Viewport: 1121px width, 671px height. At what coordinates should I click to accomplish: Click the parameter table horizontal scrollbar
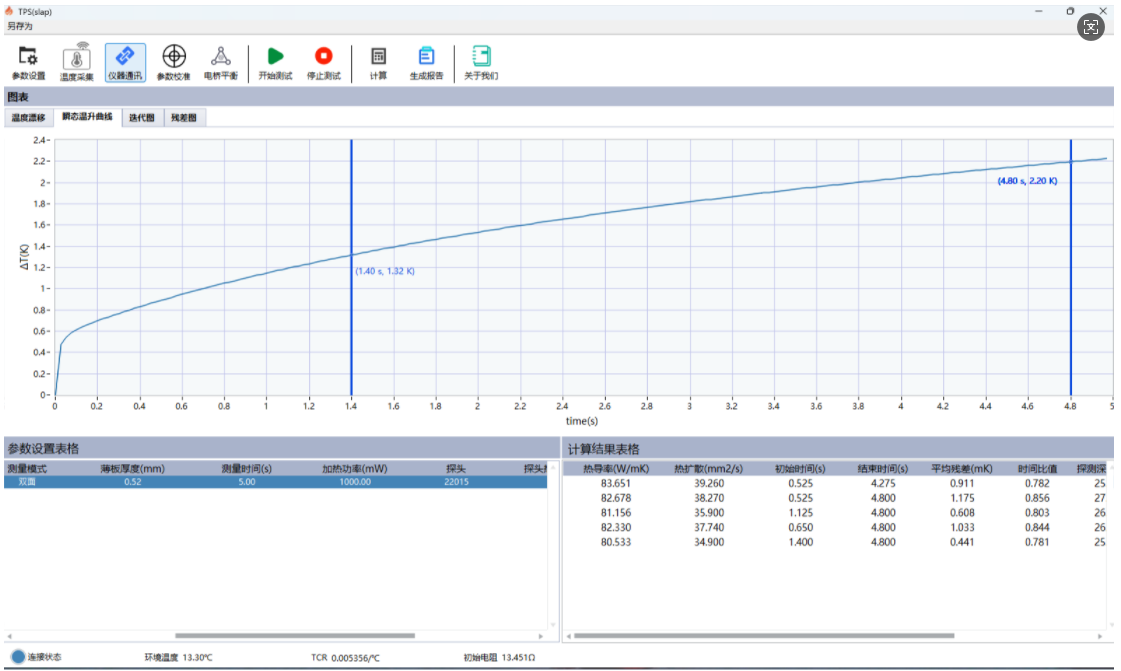(294, 636)
